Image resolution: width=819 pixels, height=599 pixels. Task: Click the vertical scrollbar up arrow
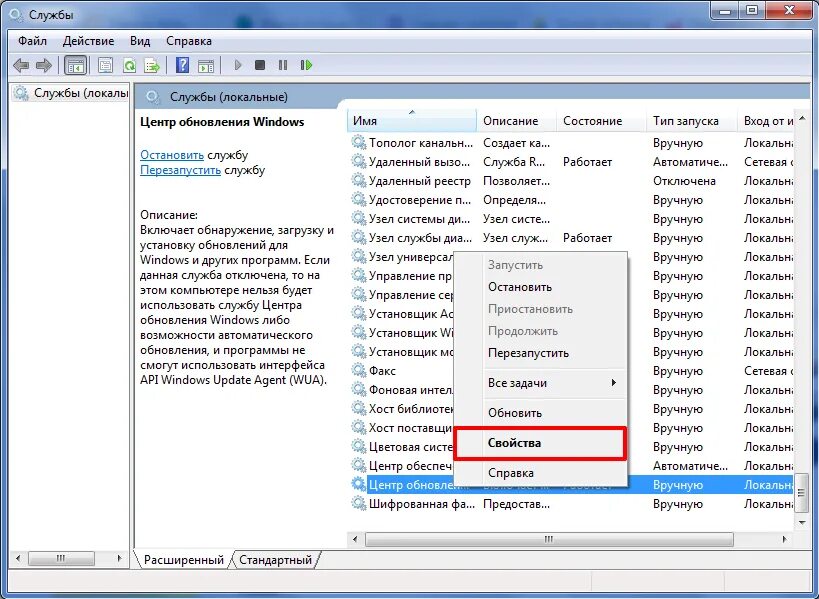[x=802, y=119]
